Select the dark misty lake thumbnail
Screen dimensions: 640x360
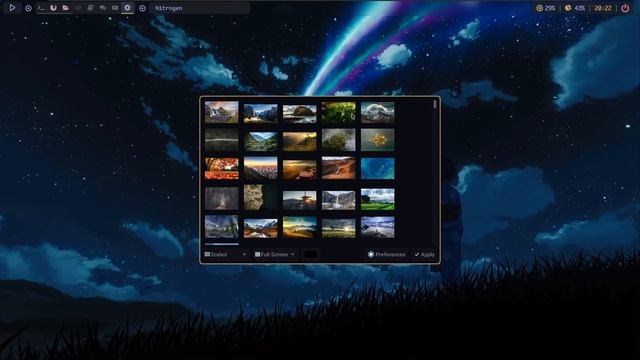(x=222, y=140)
